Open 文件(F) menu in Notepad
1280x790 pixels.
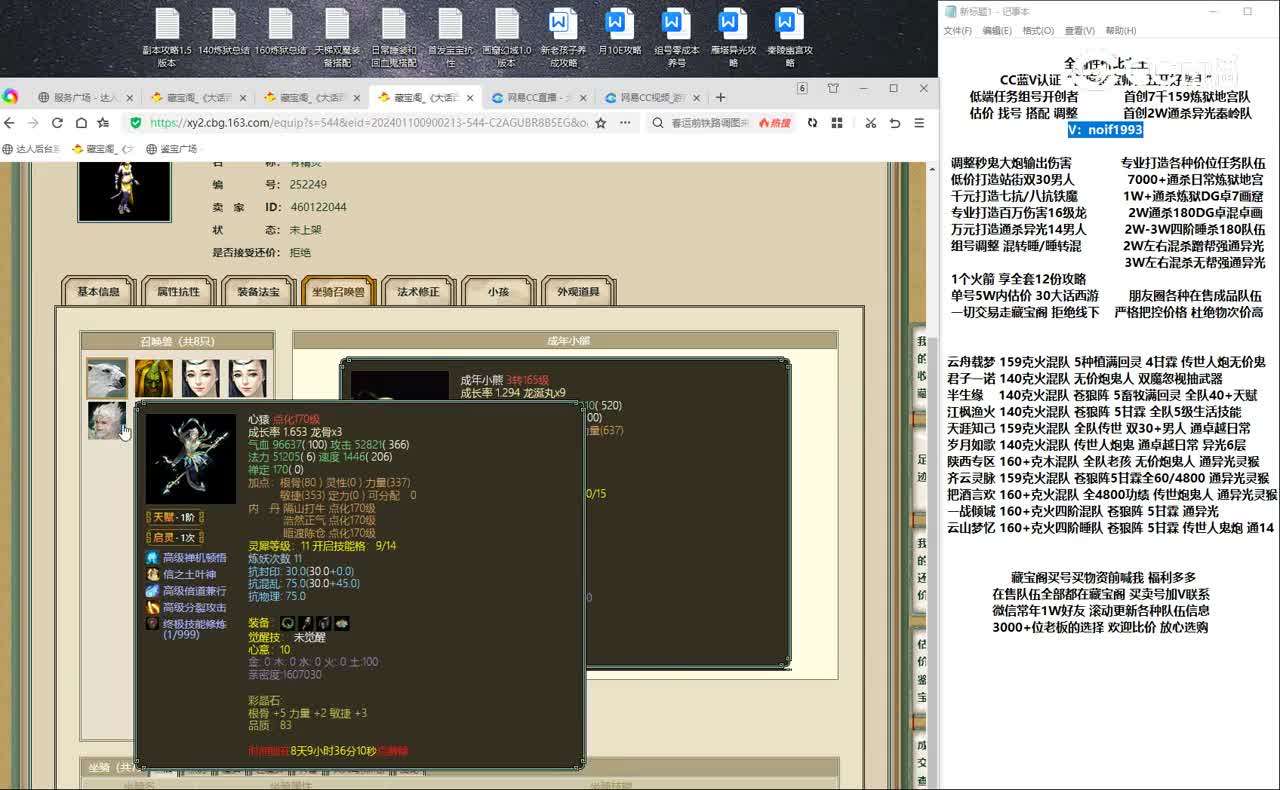(x=957, y=31)
